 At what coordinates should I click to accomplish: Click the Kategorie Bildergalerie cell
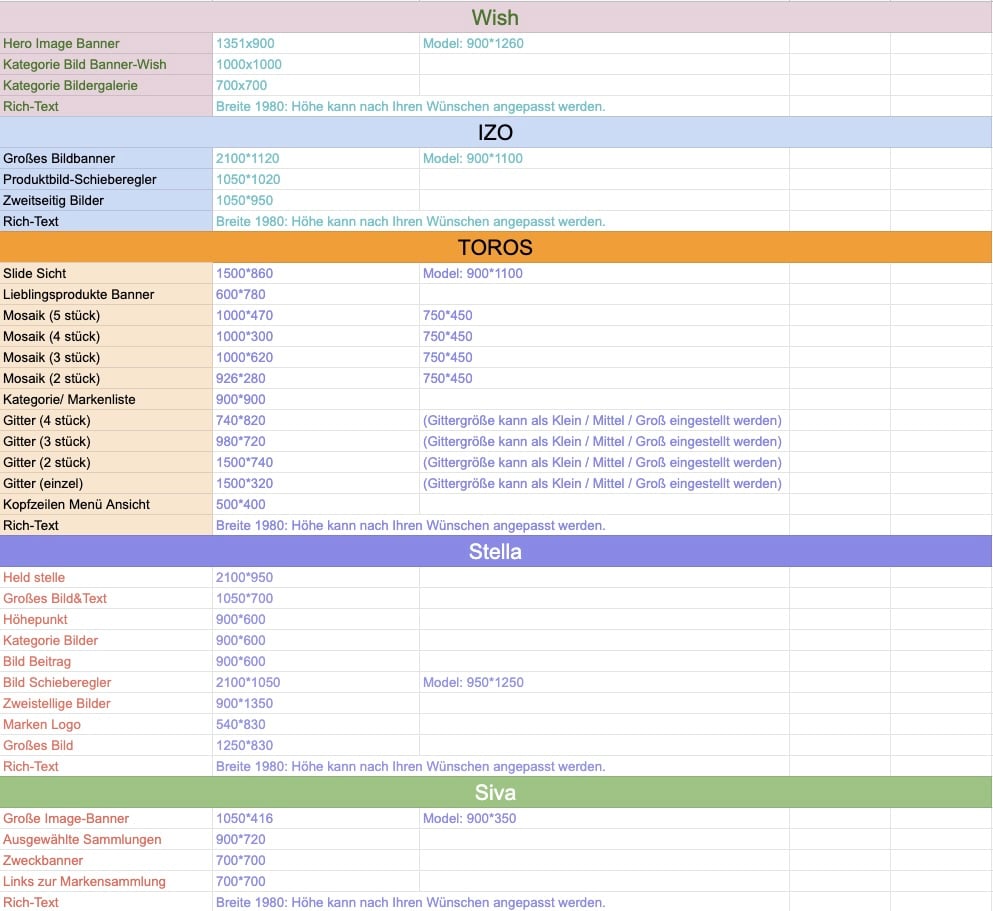pyautogui.click(x=106, y=85)
